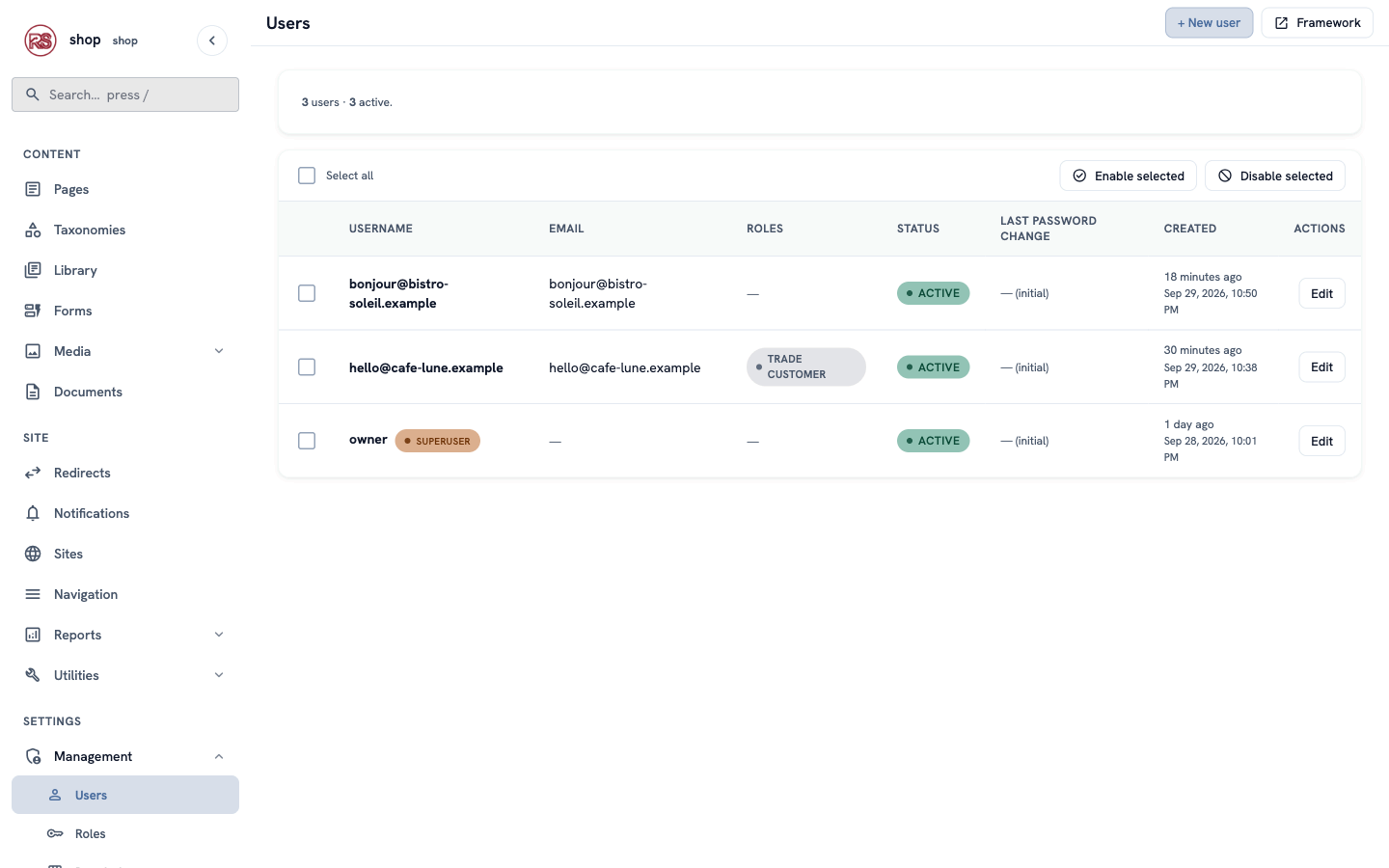Click the TRADE CUSTOMER role badge
The image size is (1389, 868).
[806, 366]
